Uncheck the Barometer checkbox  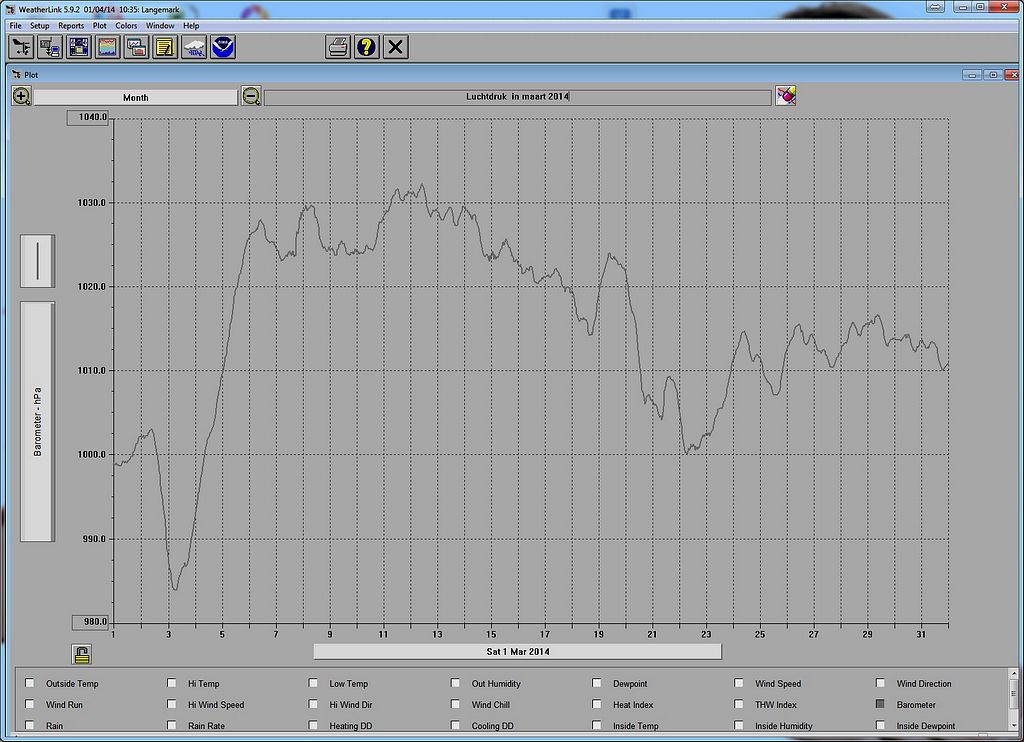point(880,705)
